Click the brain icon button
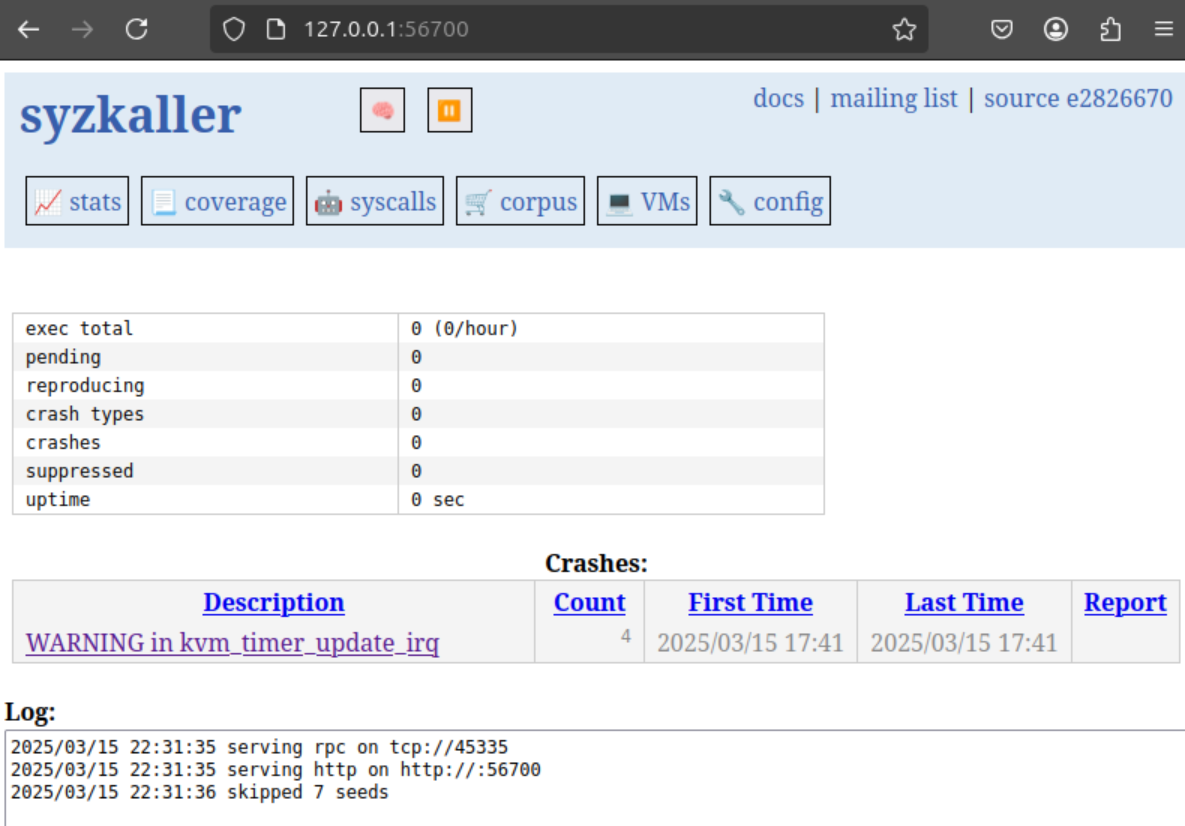The width and height of the screenshot is (1185, 826). (x=382, y=110)
